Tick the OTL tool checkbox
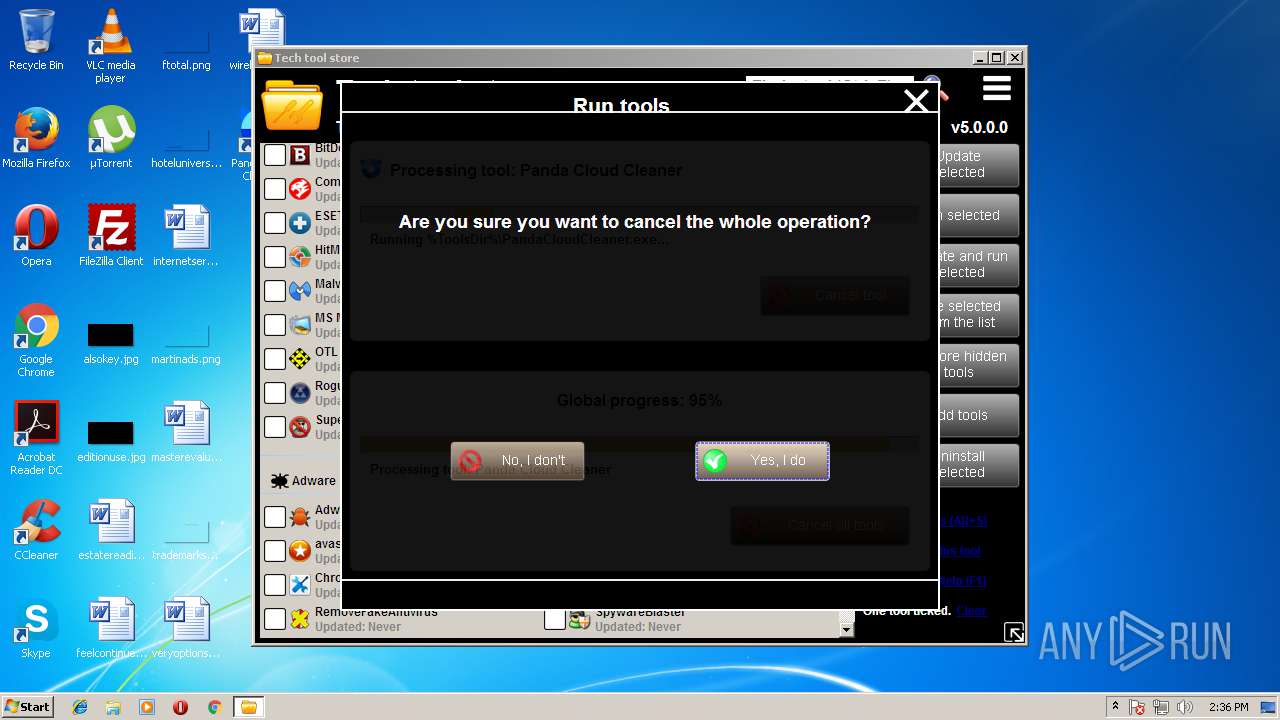Viewport: 1280px width, 720px height. (275, 359)
